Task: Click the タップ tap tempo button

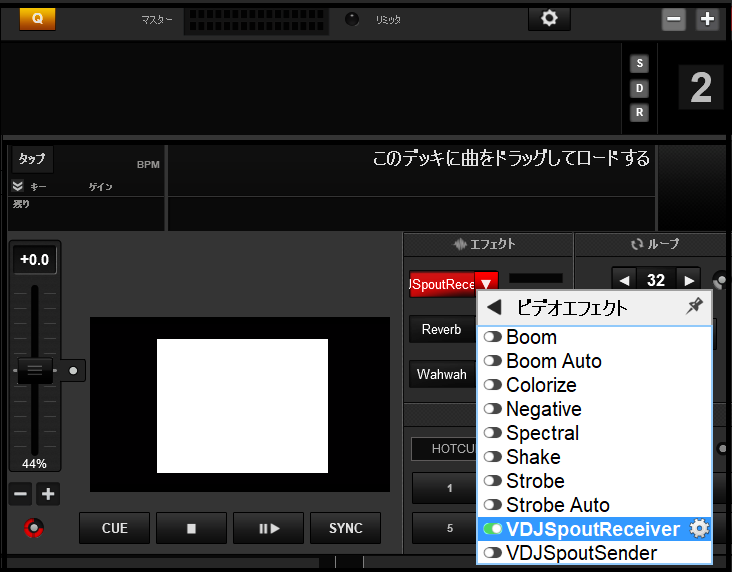Action: pos(32,159)
